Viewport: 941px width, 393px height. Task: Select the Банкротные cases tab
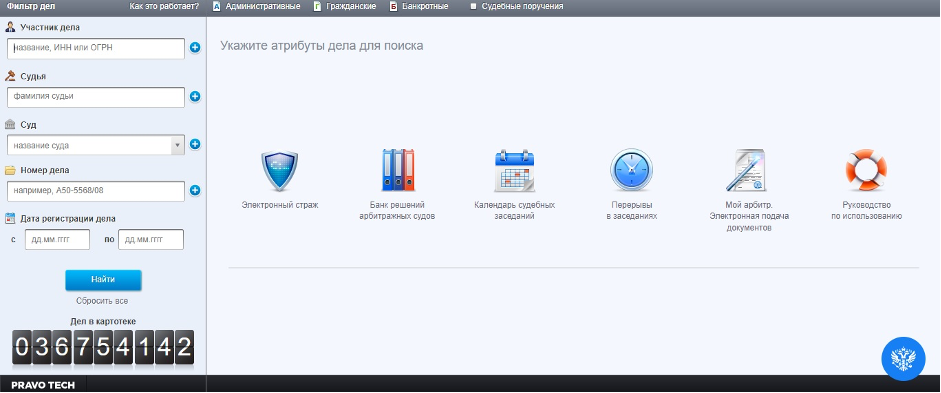pos(419,7)
